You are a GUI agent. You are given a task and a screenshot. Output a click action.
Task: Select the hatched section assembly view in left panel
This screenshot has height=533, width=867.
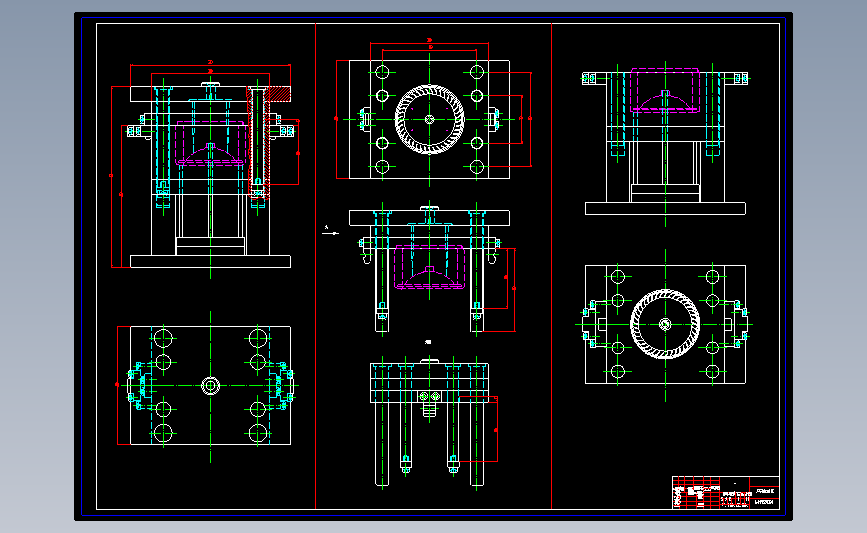(x=210, y=171)
